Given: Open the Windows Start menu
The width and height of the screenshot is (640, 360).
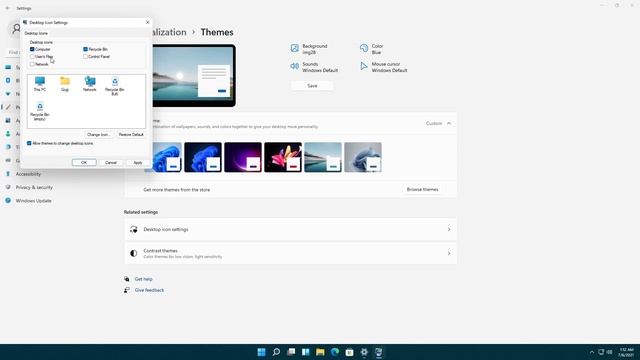Looking at the screenshot, I should click(262, 352).
